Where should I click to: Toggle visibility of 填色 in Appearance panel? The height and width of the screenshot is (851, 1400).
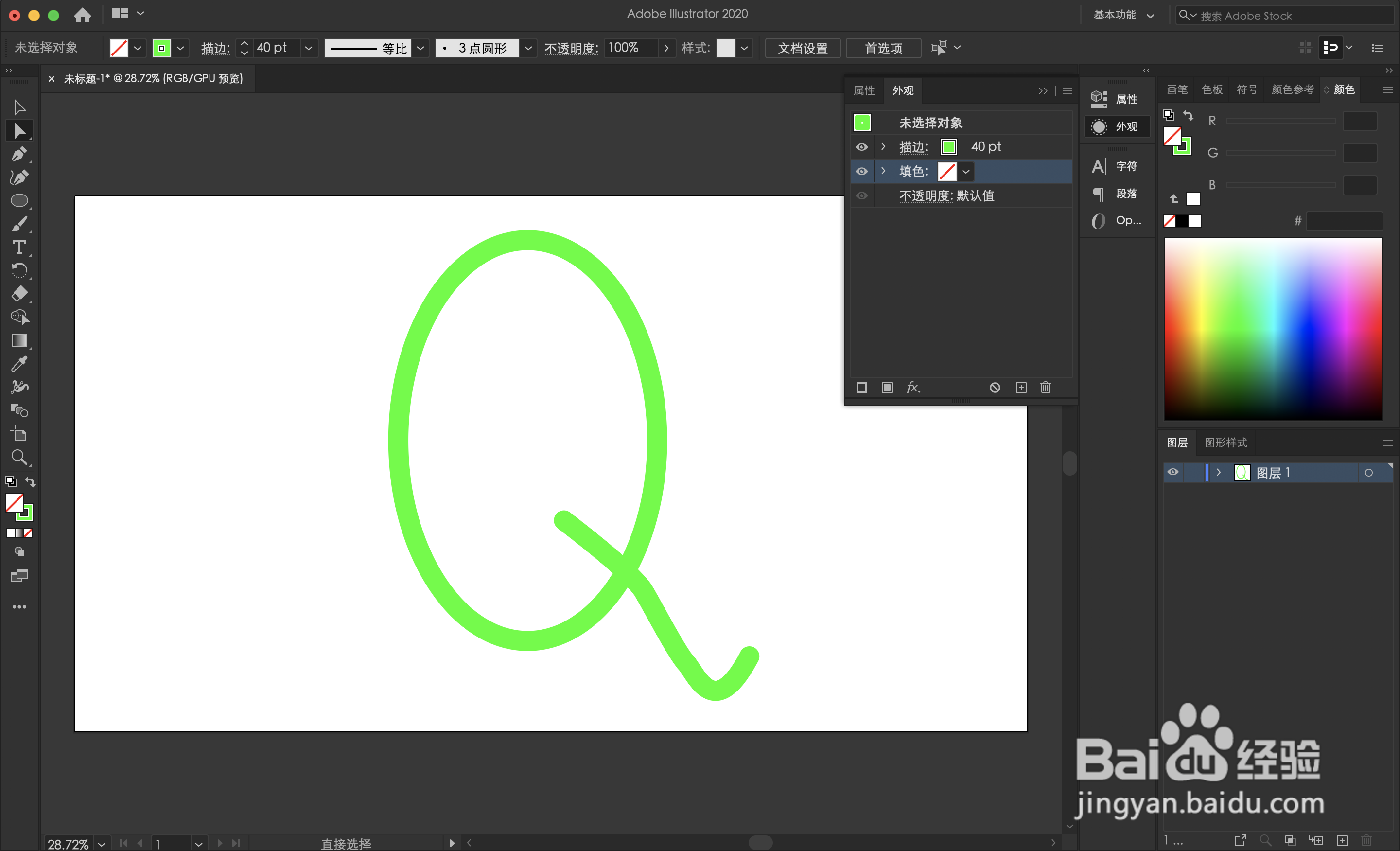coord(862,171)
